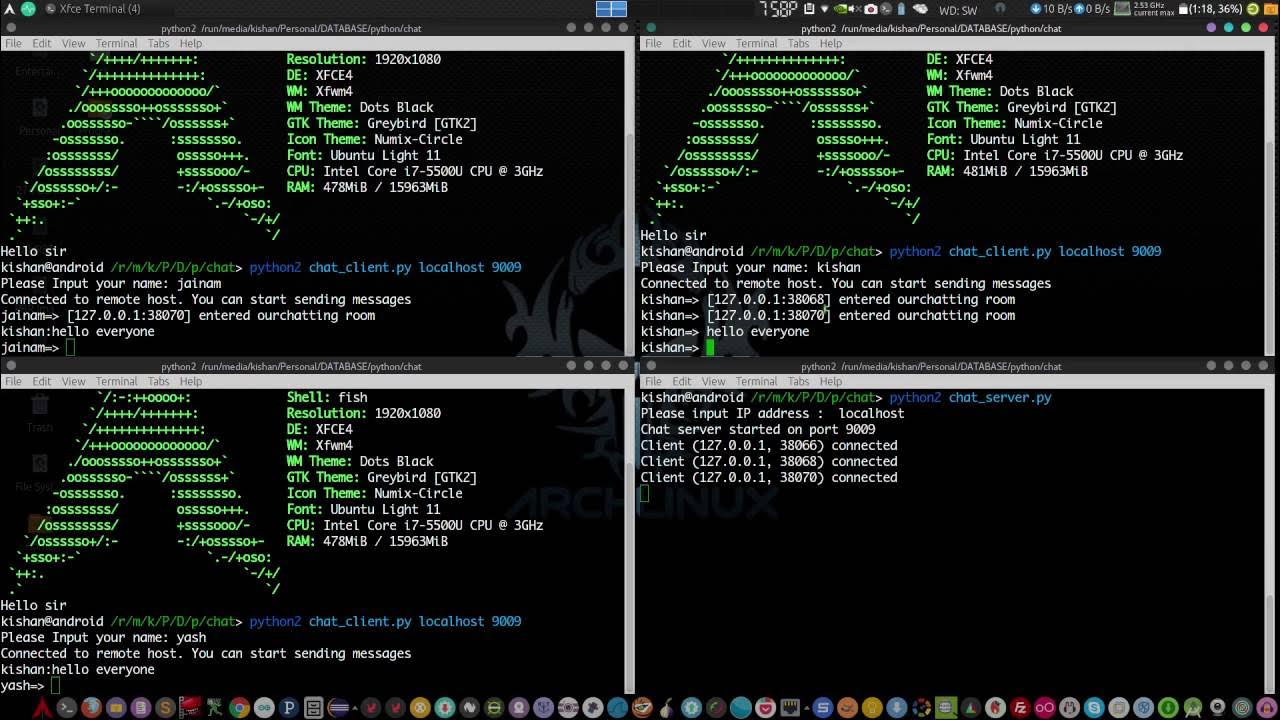Click the digital clock in the panel
Viewport: 1280px width, 720px height.
(778, 9)
